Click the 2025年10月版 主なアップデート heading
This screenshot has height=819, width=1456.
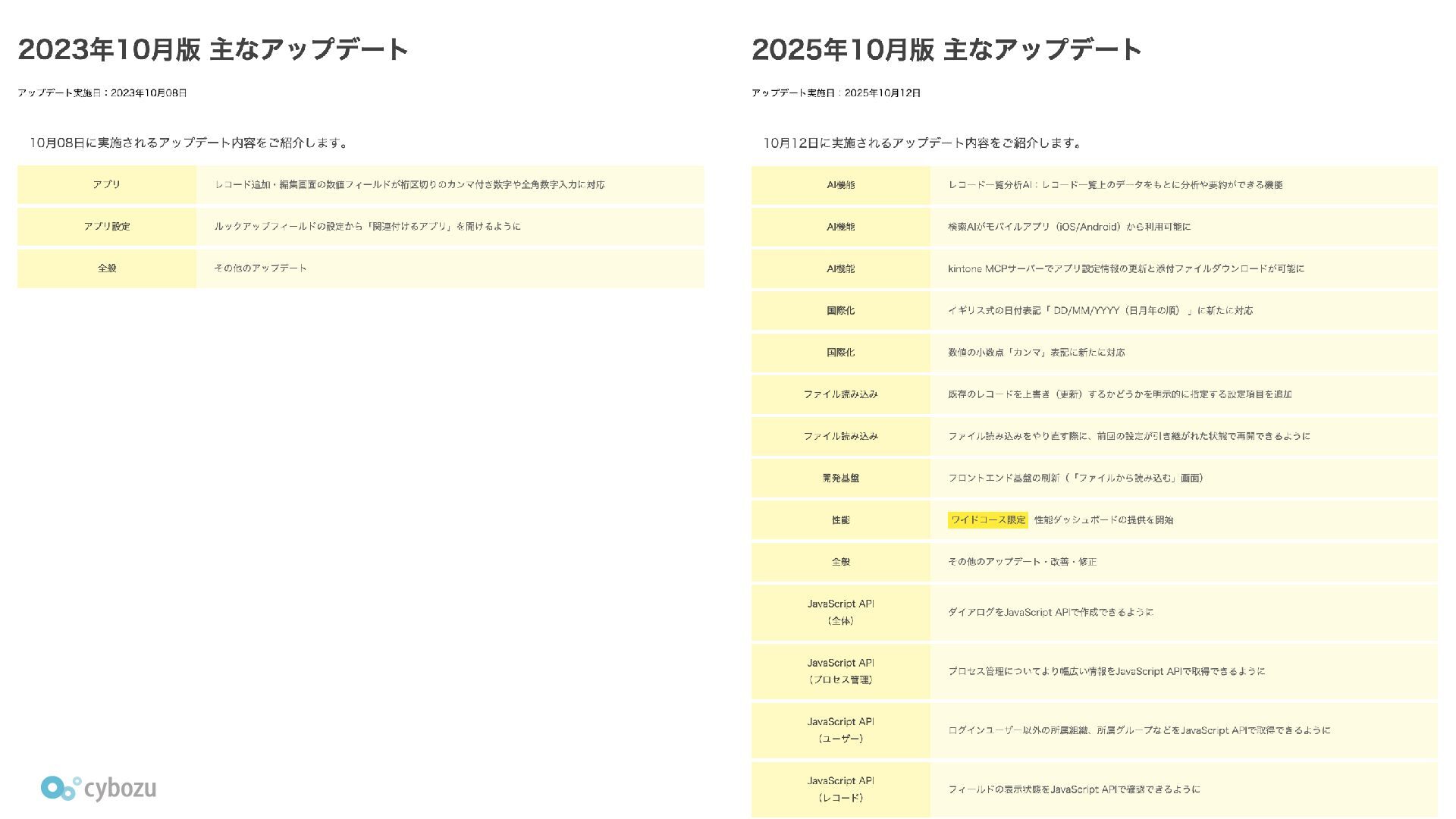point(946,50)
